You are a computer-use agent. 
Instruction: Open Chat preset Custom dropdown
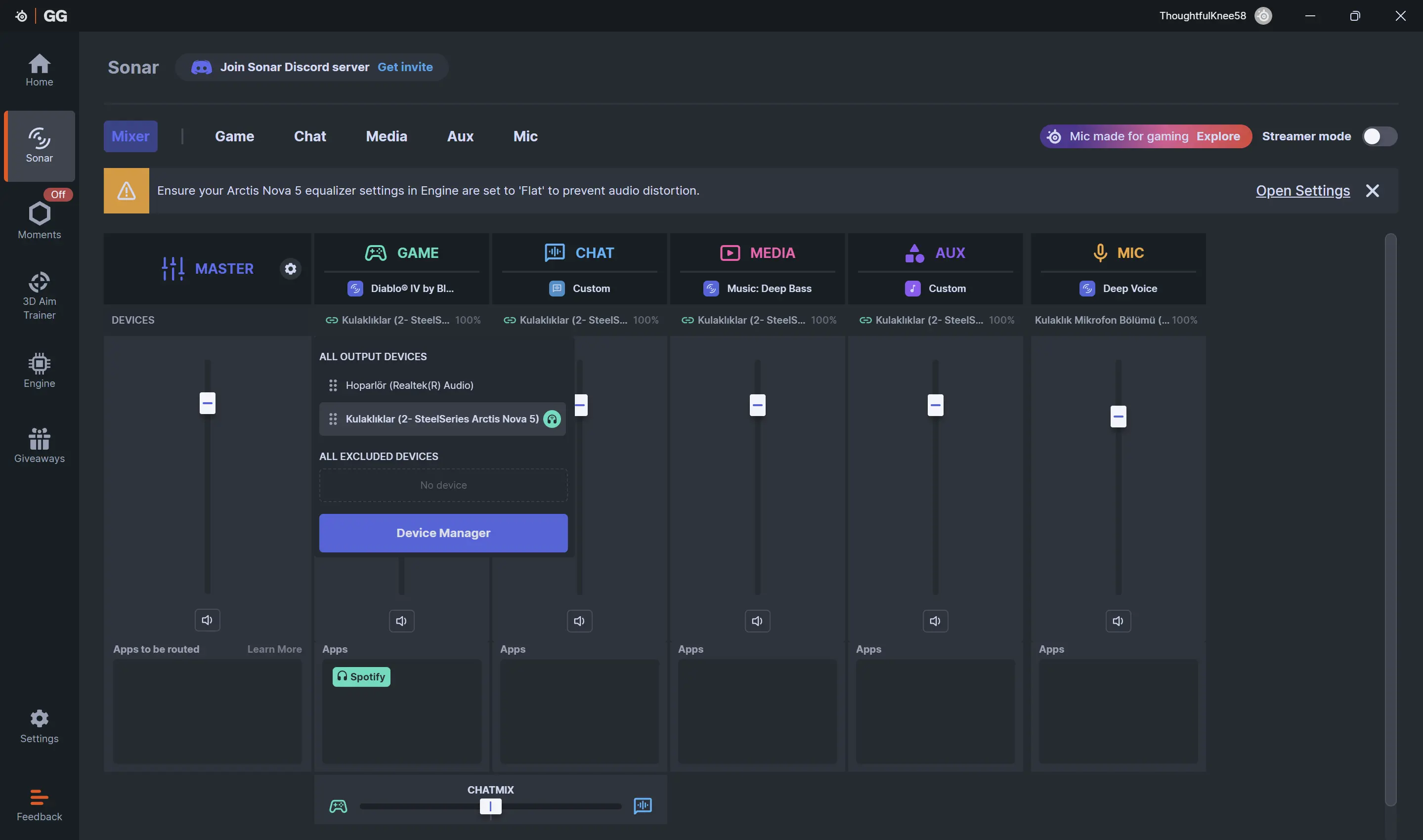579,289
